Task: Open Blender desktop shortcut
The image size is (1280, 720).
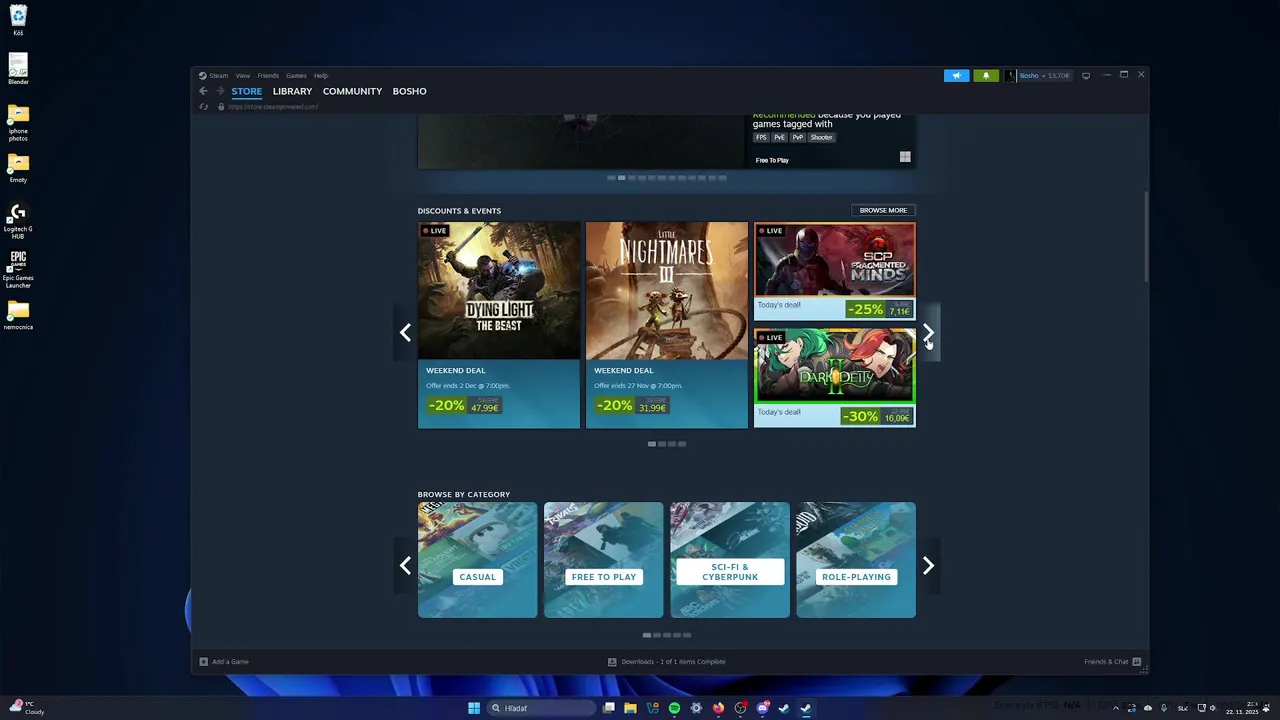Action: pyautogui.click(x=18, y=68)
